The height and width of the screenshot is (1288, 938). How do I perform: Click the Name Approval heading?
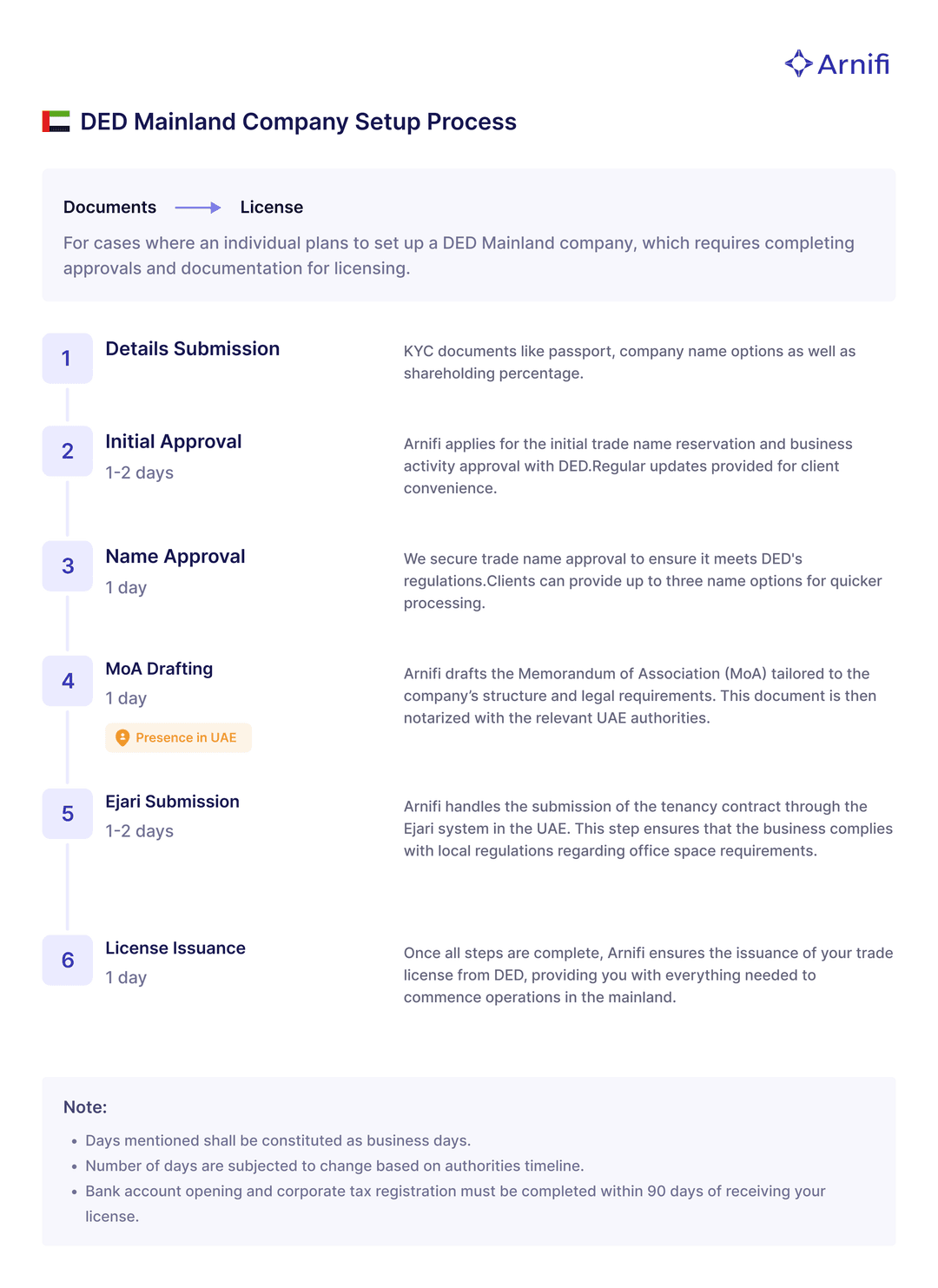[x=175, y=557]
